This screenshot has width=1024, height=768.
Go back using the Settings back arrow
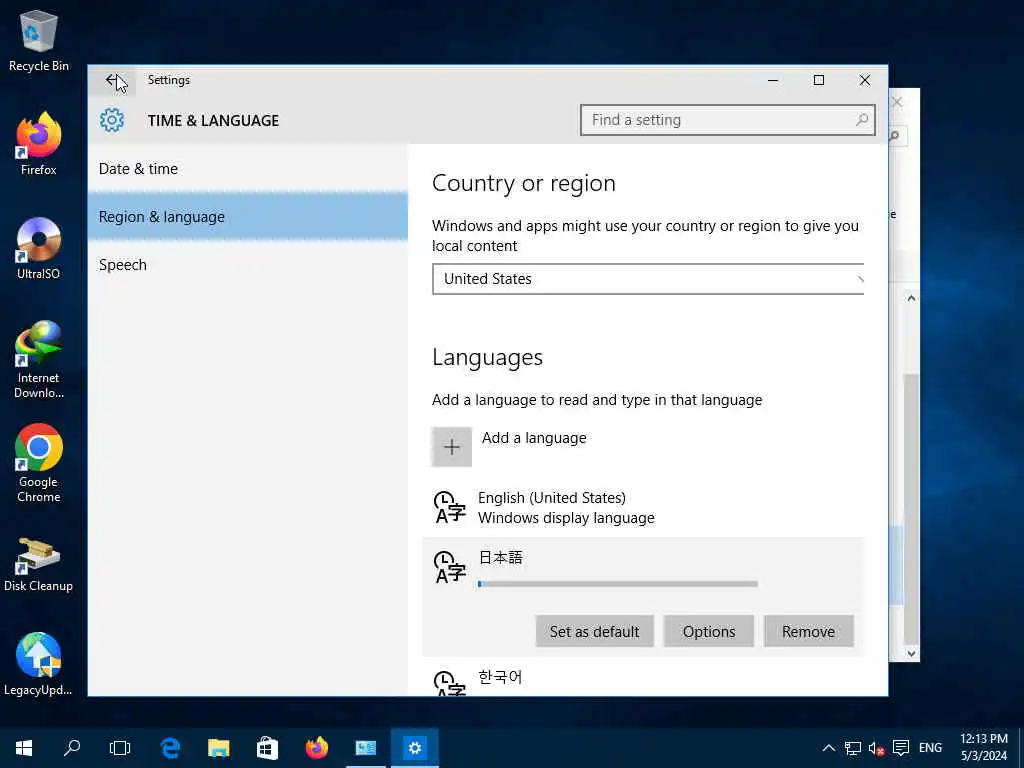coord(112,80)
